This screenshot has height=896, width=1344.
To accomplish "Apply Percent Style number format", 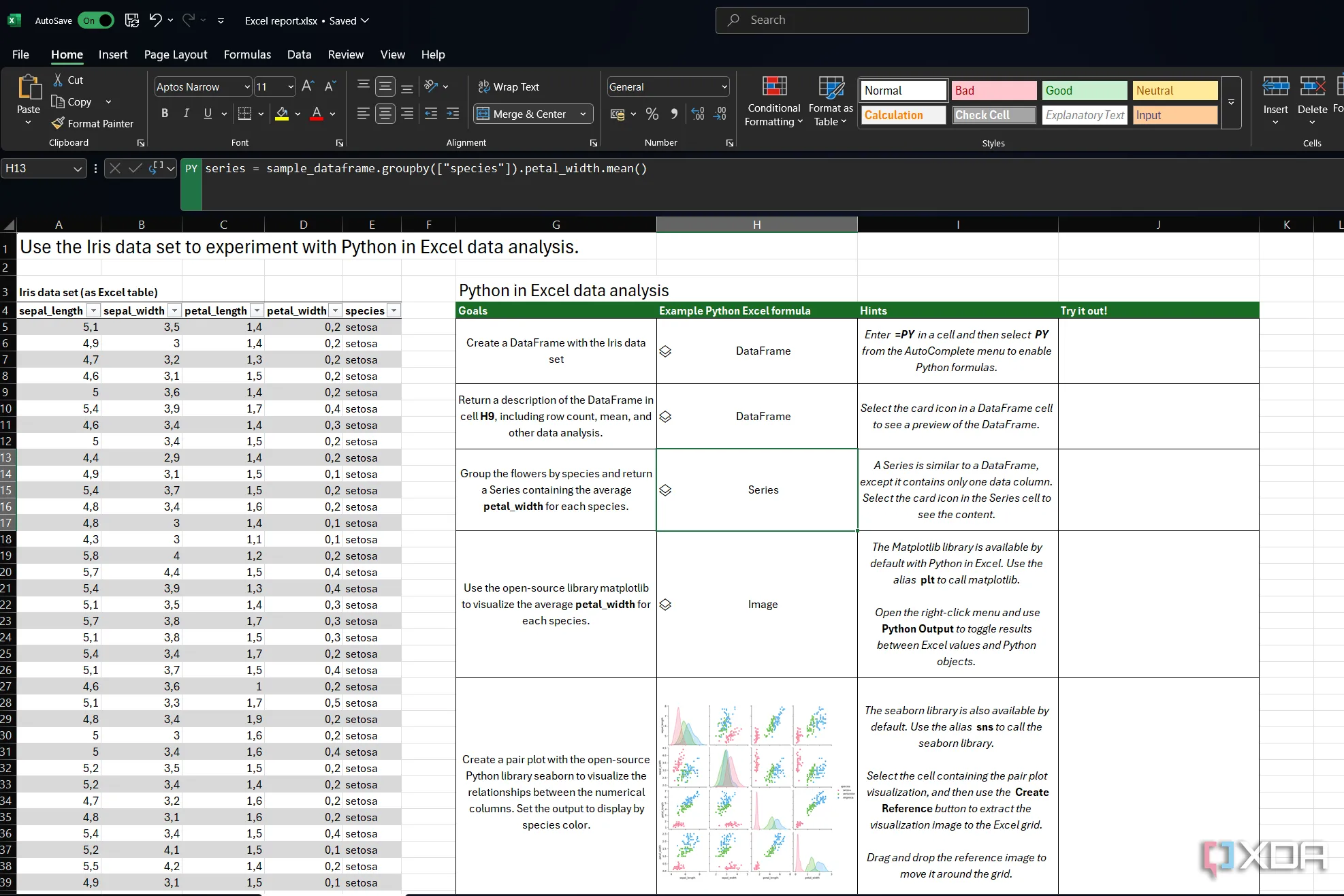I will pos(652,114).
